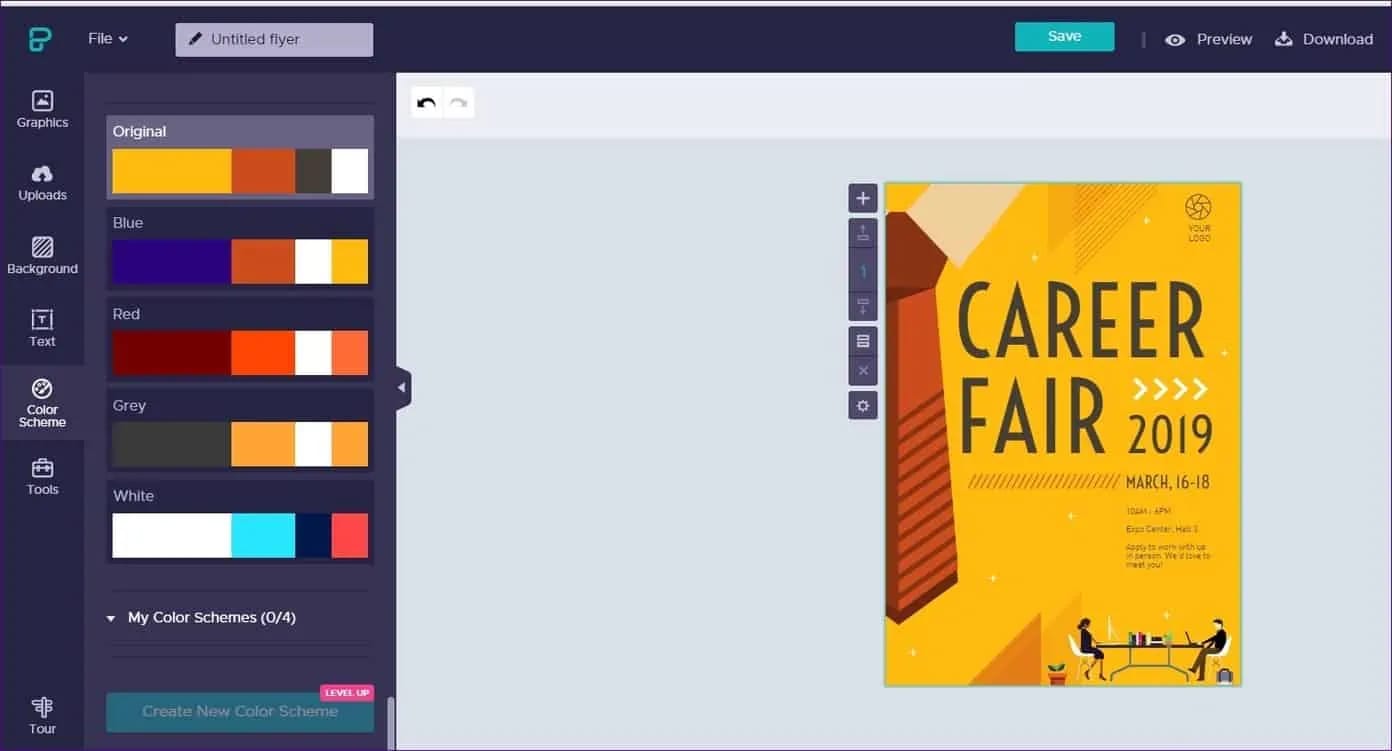
Task: Apply the Blue color scheme
Action: pos(240,249)
